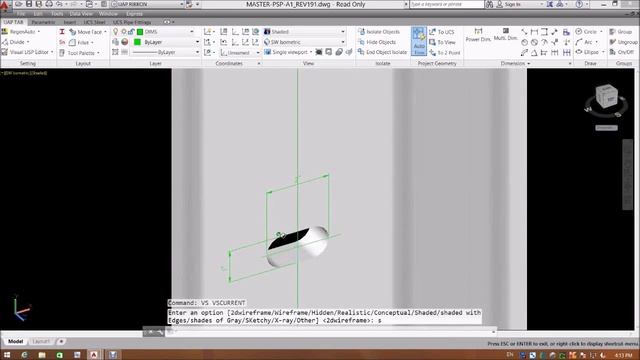
Task: Open the ByLayer linetype dropdown
Action: 197,52
